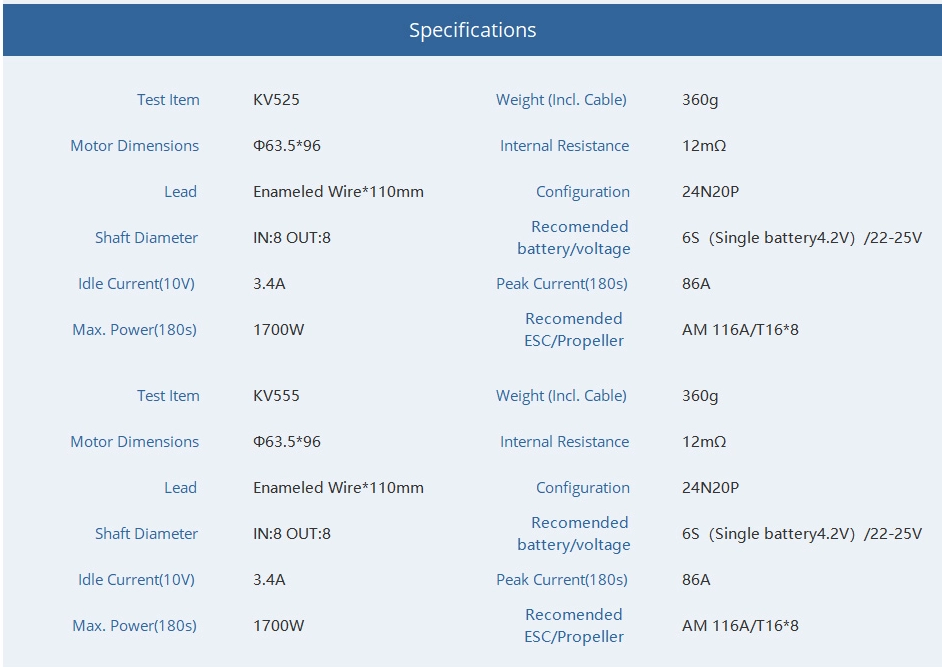Click Max. Power(180s) label in KV555 section
The height and width of the screenshot is (667, 942).
134,626
